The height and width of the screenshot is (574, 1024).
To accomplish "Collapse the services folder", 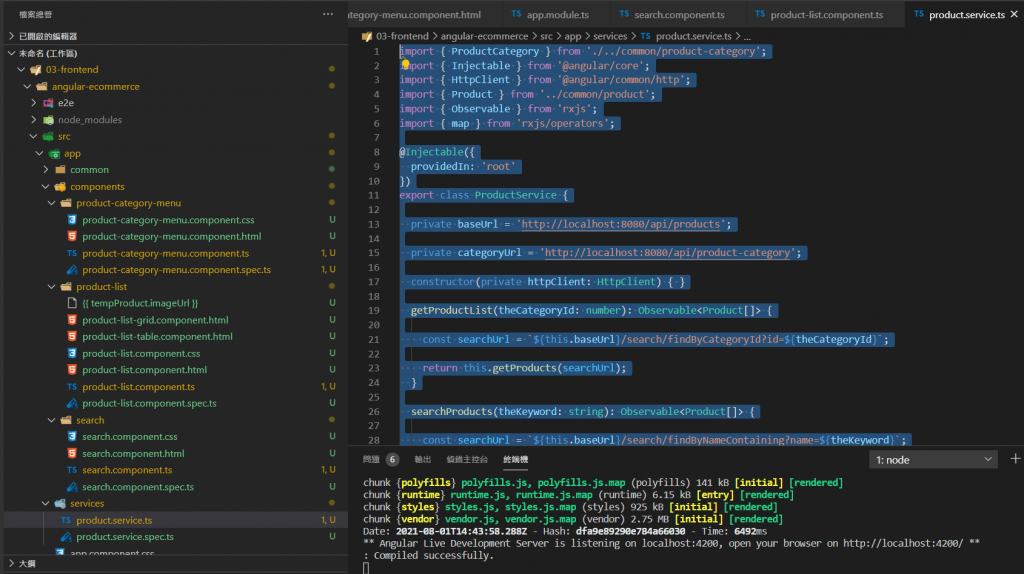I will (x=47, y=503).
